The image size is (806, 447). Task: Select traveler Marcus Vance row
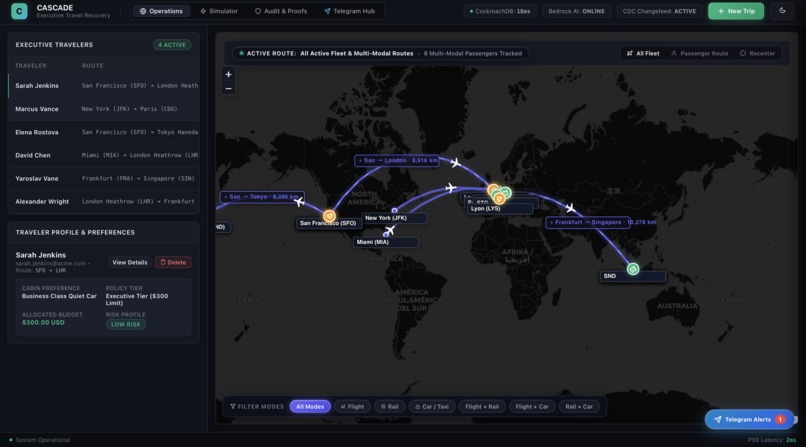104,109
